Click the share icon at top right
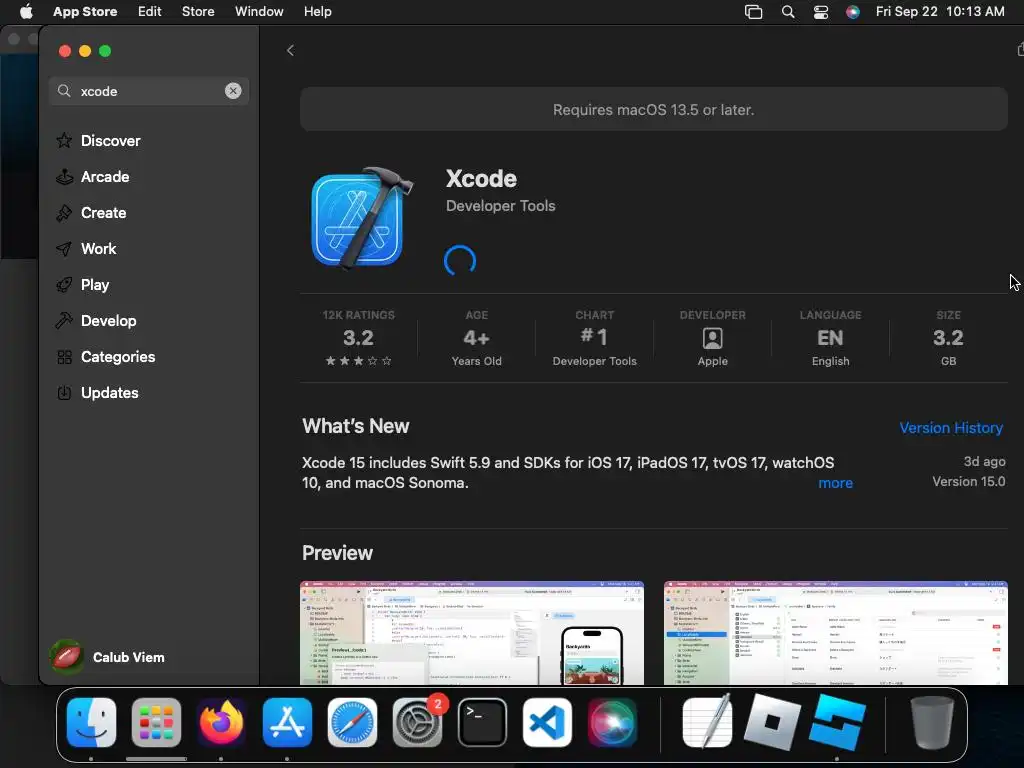The image size is (1024, 768). tap(1019, 50)
